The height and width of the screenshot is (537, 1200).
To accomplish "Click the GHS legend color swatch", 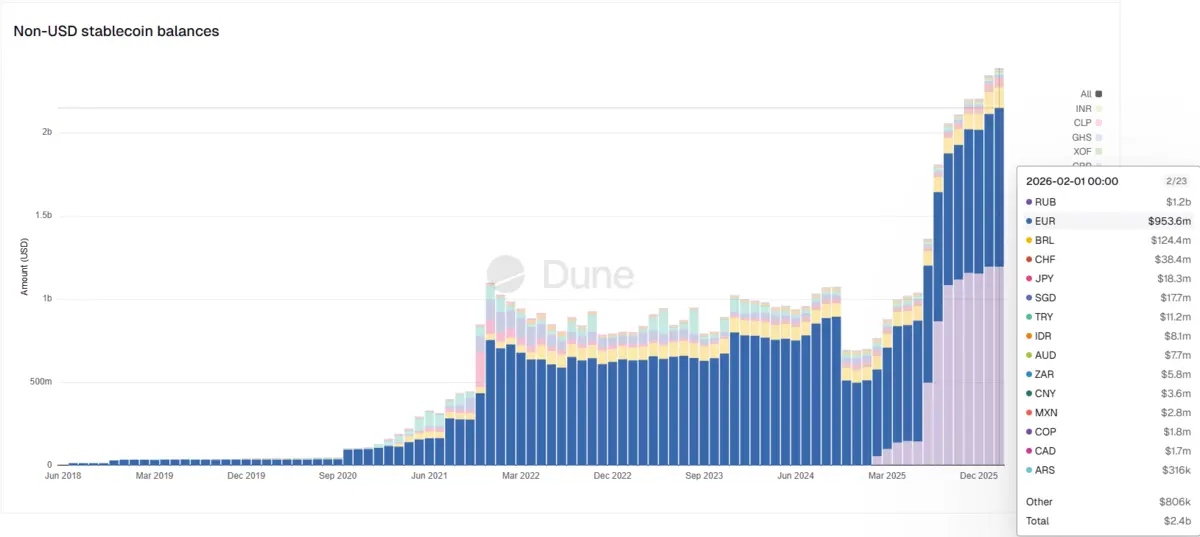I will (1099, 137).
